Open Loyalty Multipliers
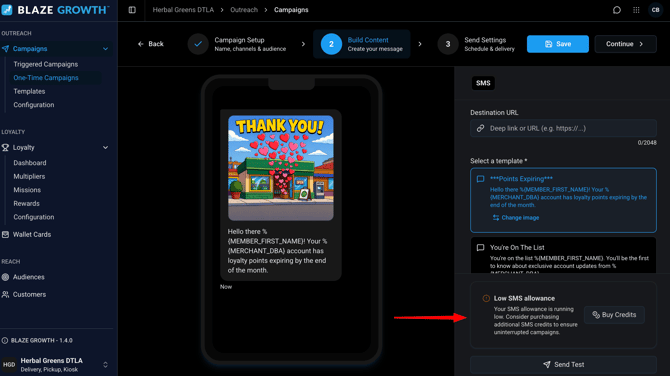Screen dimensions: 670x376 pos(29,176)
